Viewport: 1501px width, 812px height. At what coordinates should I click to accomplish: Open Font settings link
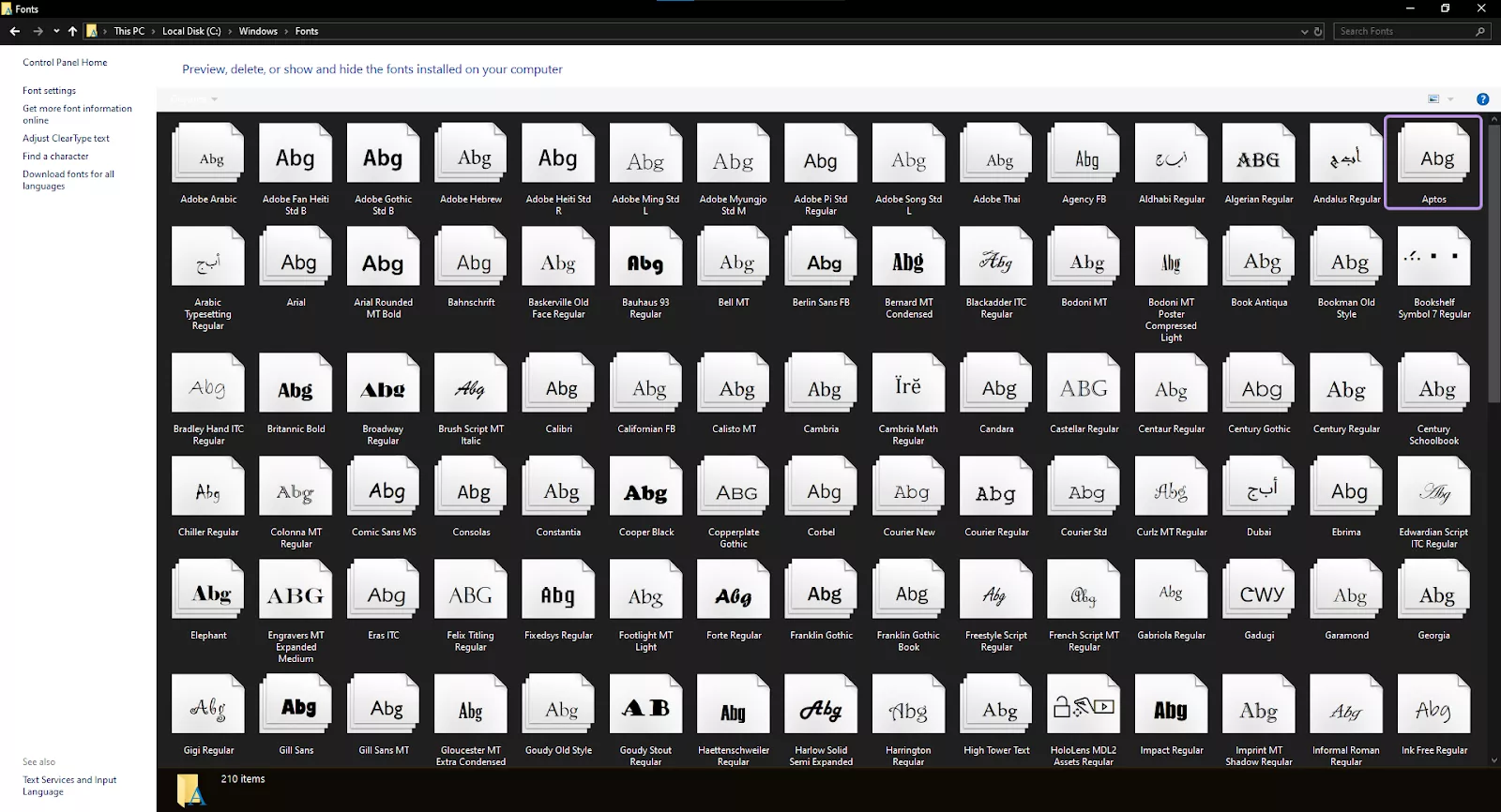(50, 91)
